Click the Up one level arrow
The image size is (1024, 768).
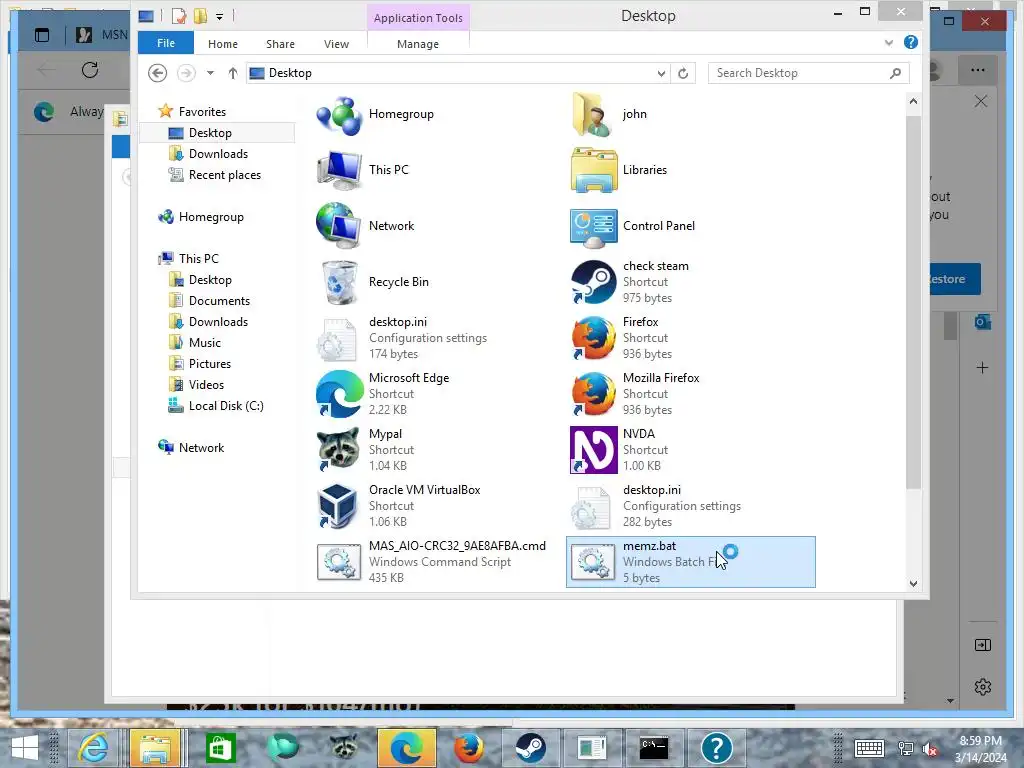pyautogui.click(x=232, y=73)
